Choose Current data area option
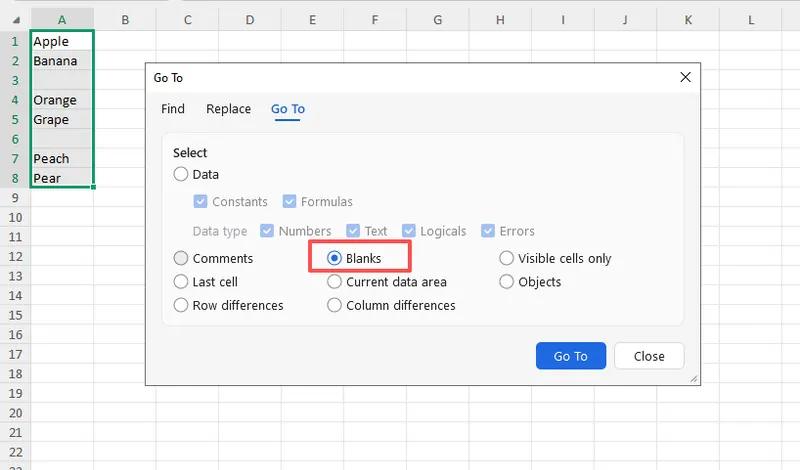 [335, 282]
